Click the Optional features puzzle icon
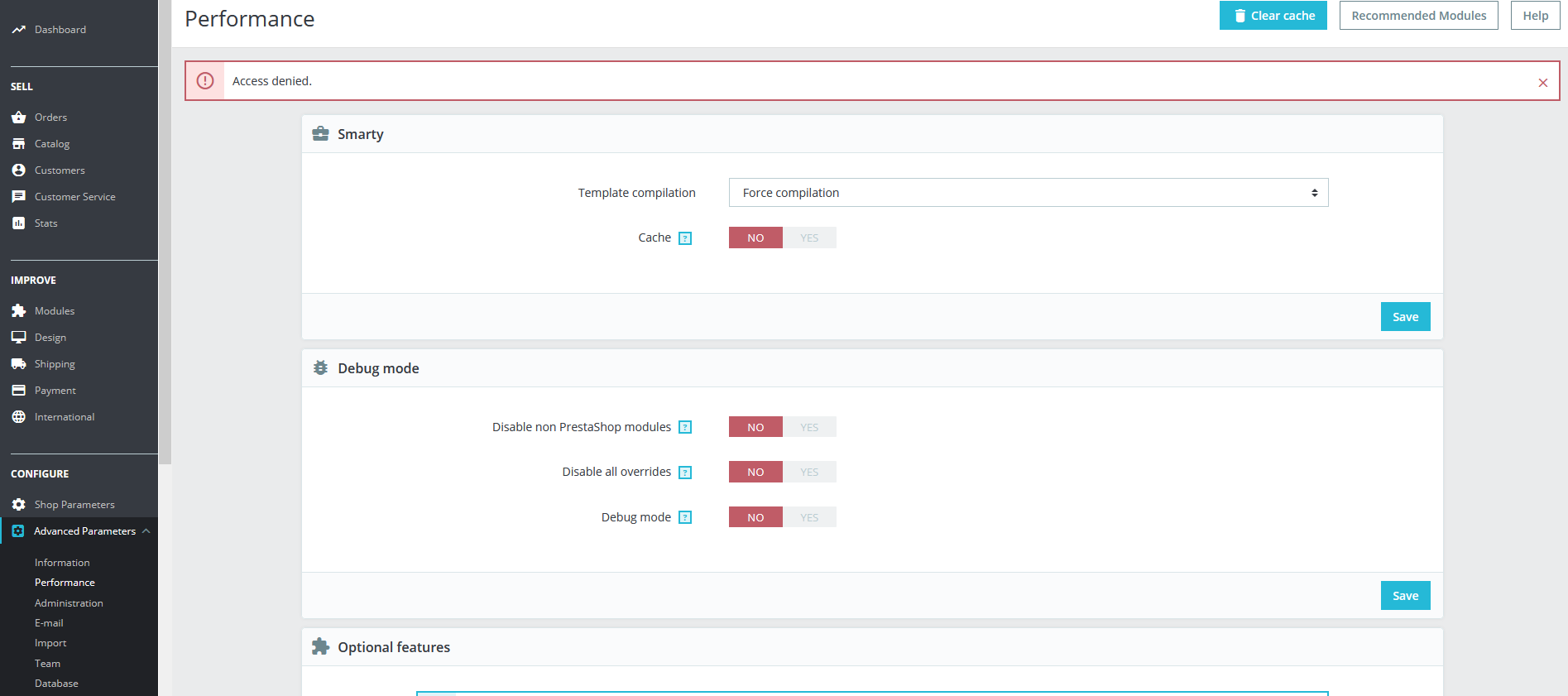This screenshot has width=1568, height=696. click(x=320, y=647)
